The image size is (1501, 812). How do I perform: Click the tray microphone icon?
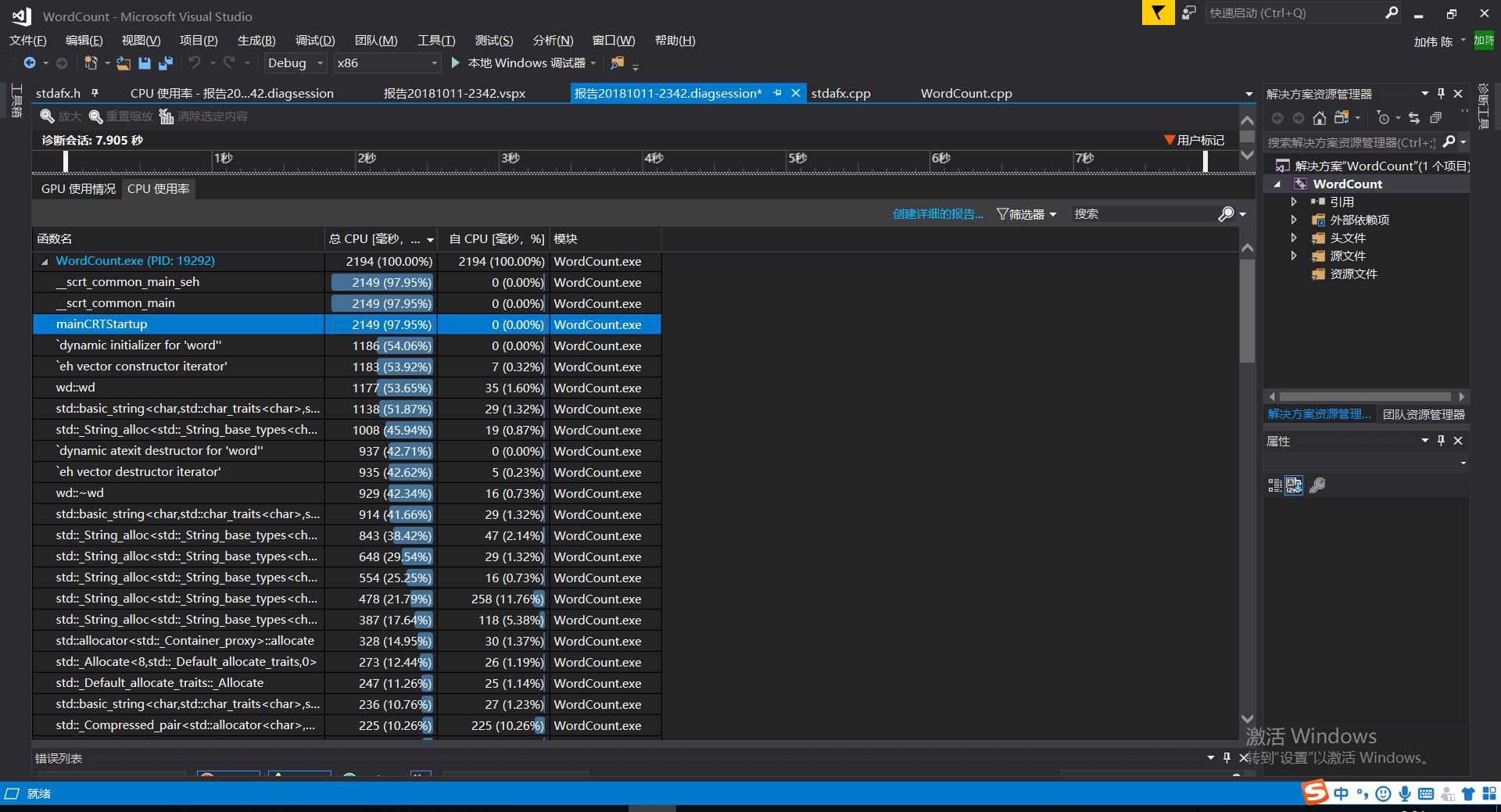(1405, 794)
